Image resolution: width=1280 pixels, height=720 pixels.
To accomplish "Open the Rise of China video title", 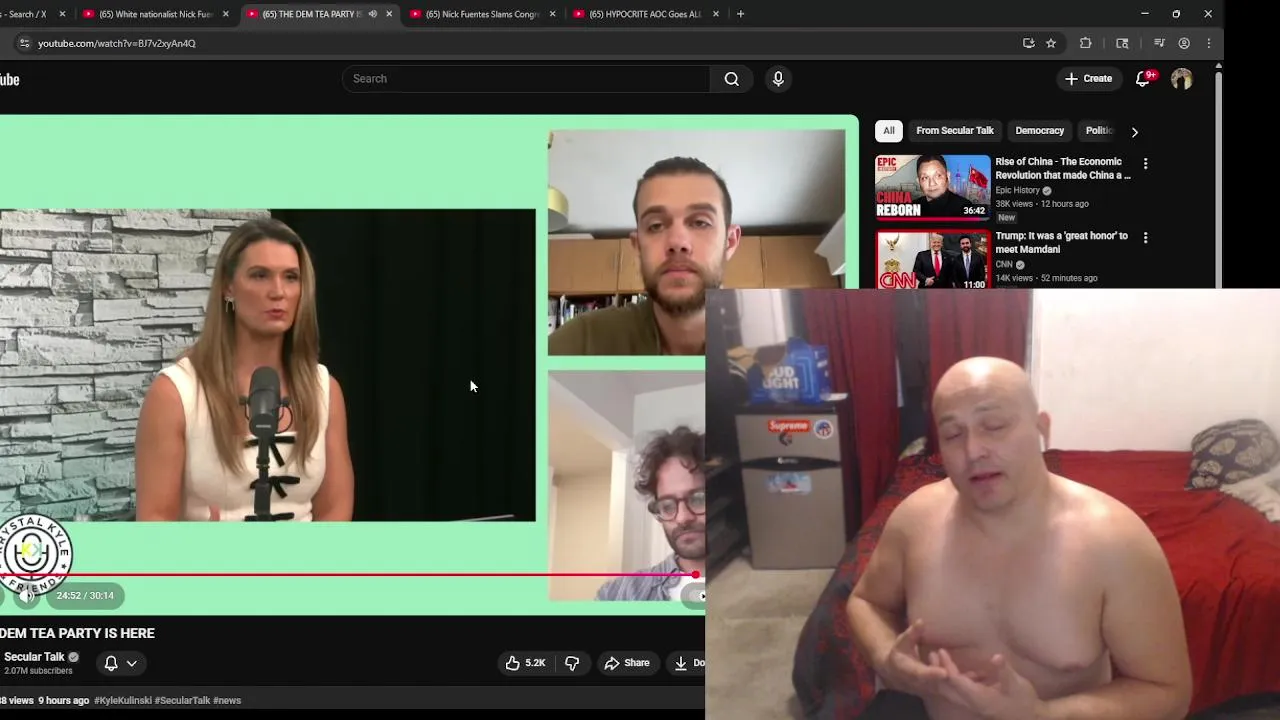I will (x=1063, y=168).
